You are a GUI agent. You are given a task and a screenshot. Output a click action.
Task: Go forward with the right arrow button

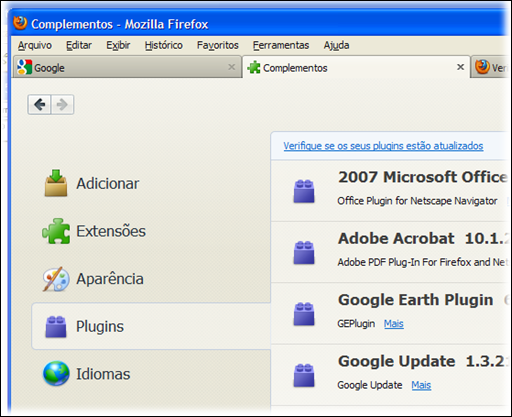pyautogui.click(x=62, y=104)
